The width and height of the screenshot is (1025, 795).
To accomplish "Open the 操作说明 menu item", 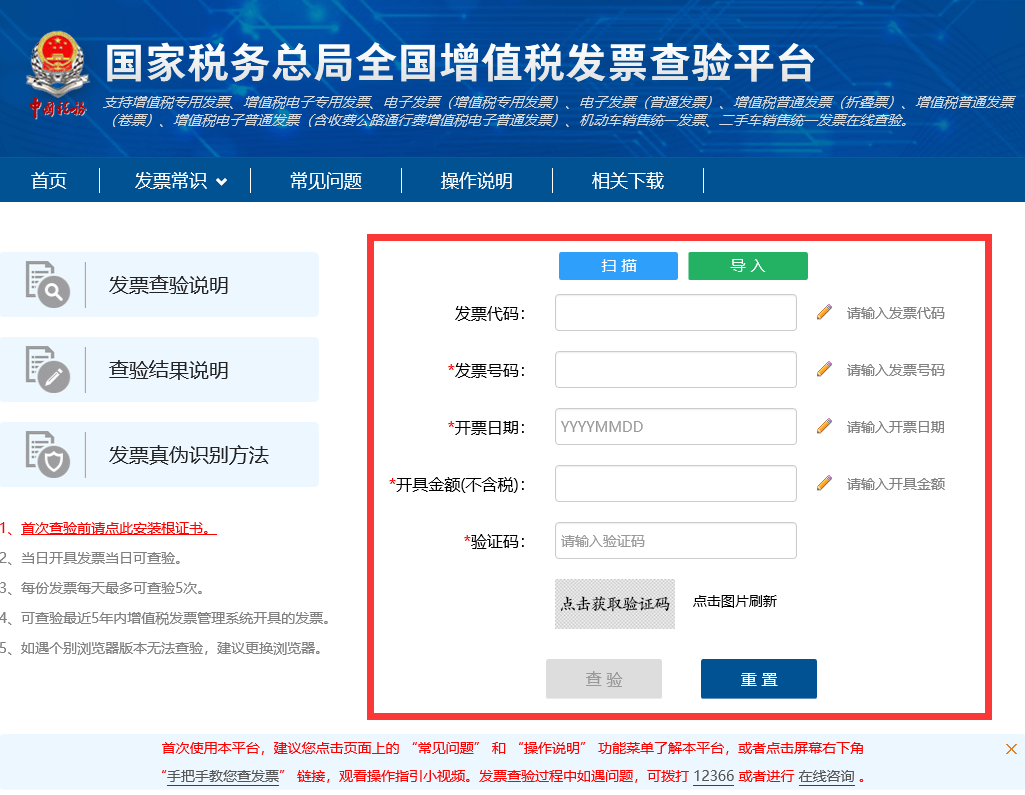I will 477,180.
